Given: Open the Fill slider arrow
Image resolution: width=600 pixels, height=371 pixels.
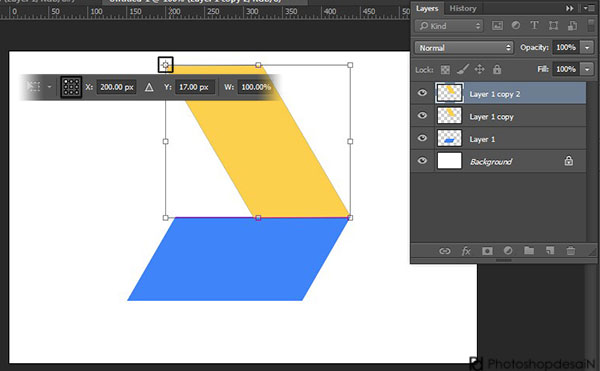Looking at the screenshot, I should (x=587, y=69).
